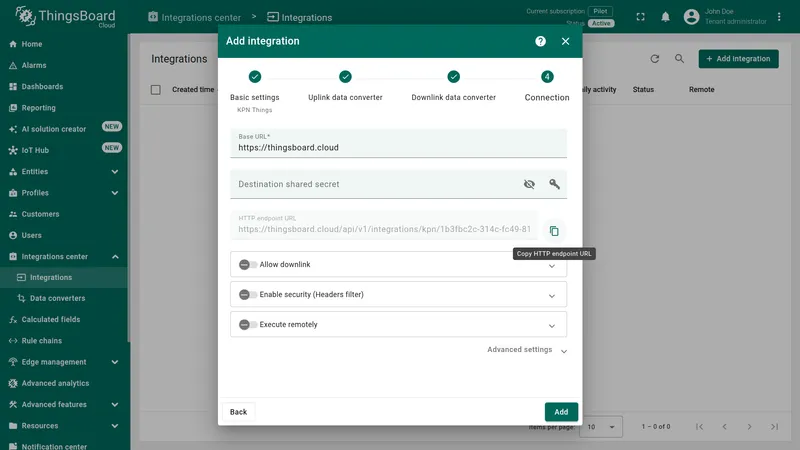800x450 pixels.
Task: Expand the Resources menu
Action: point(64,426)
